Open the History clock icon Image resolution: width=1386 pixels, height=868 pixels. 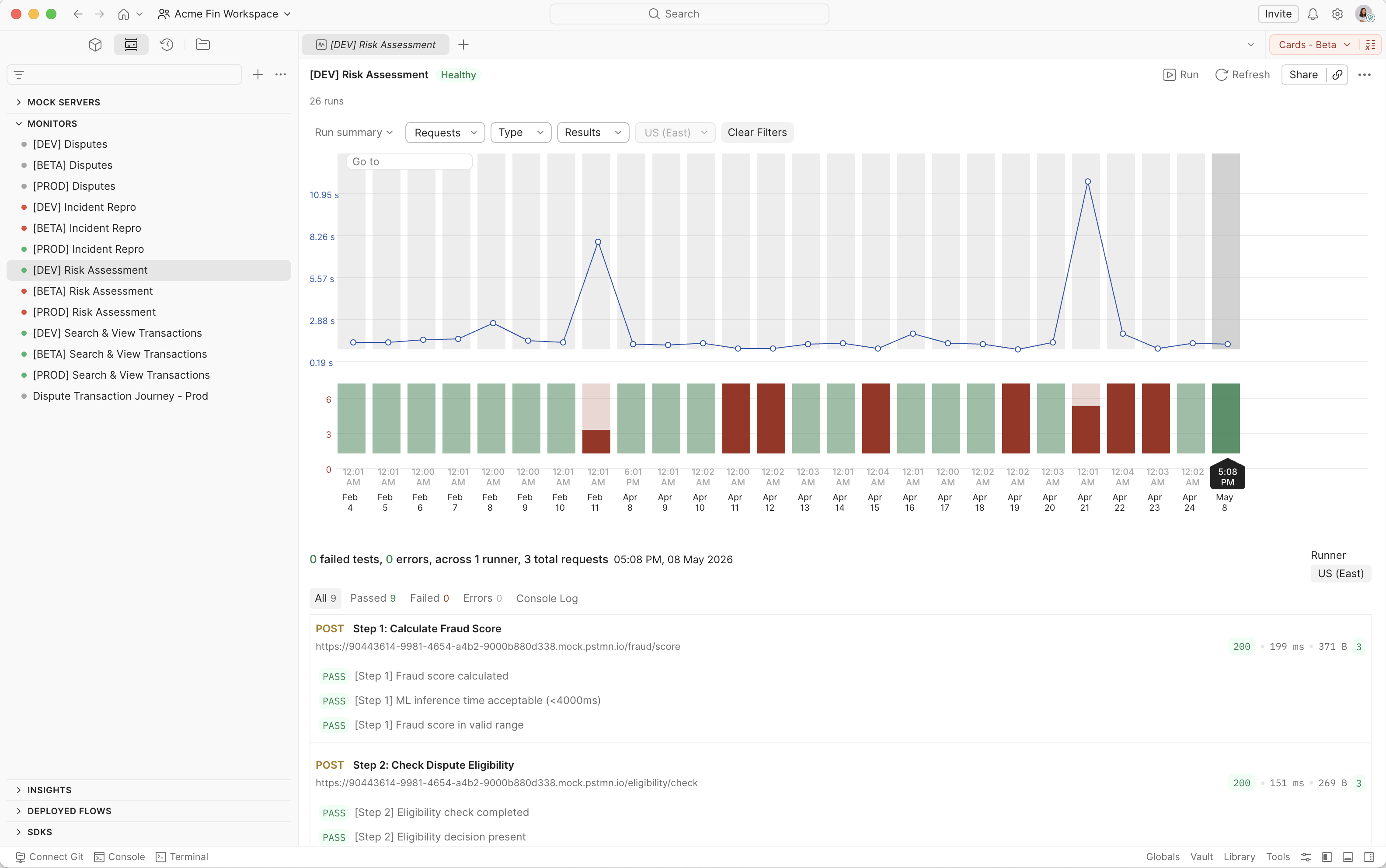(167, 44)
